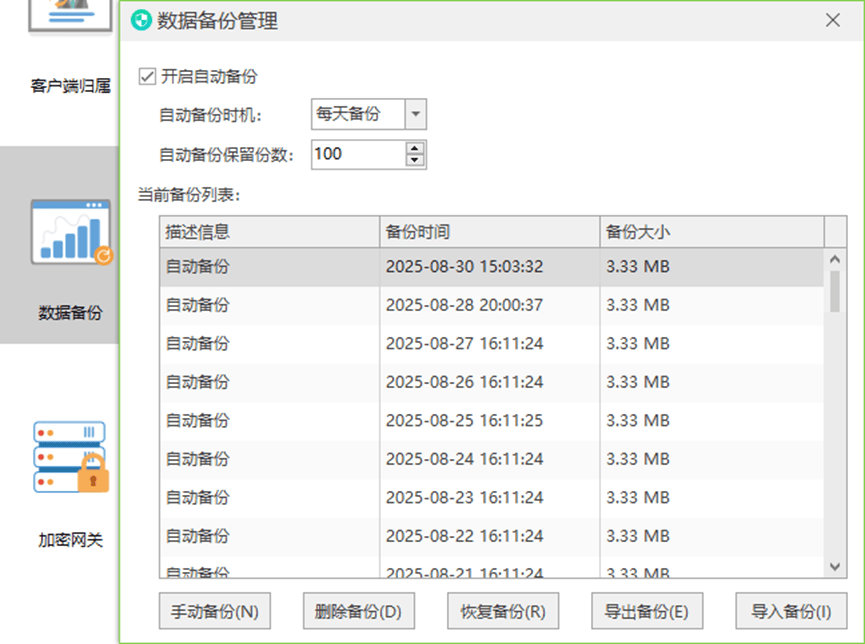
Task: Click 手动备份(N) button
Action: 214,610
